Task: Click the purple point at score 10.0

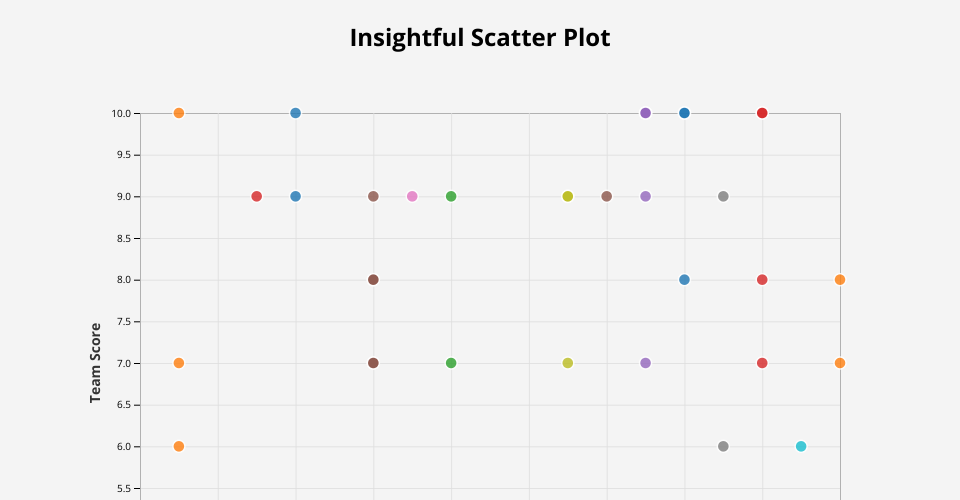Action: click(646, 113)
